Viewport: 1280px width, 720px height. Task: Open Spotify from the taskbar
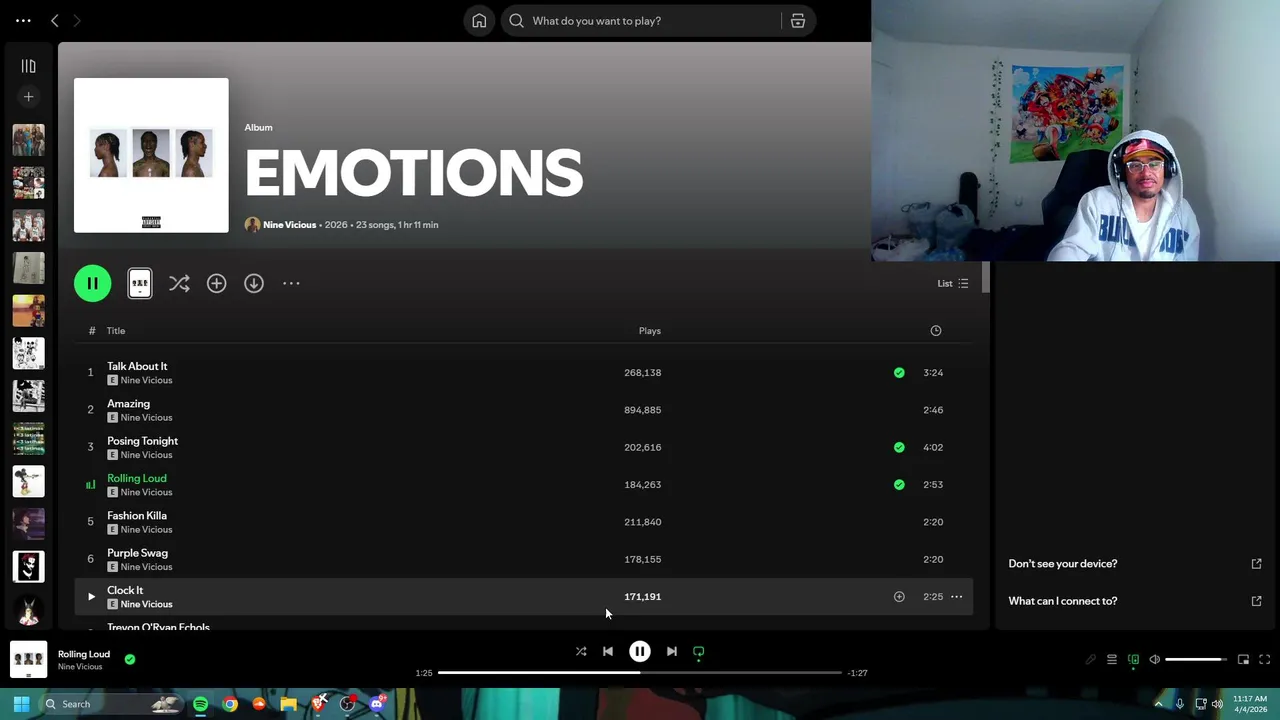click(201, 704)
